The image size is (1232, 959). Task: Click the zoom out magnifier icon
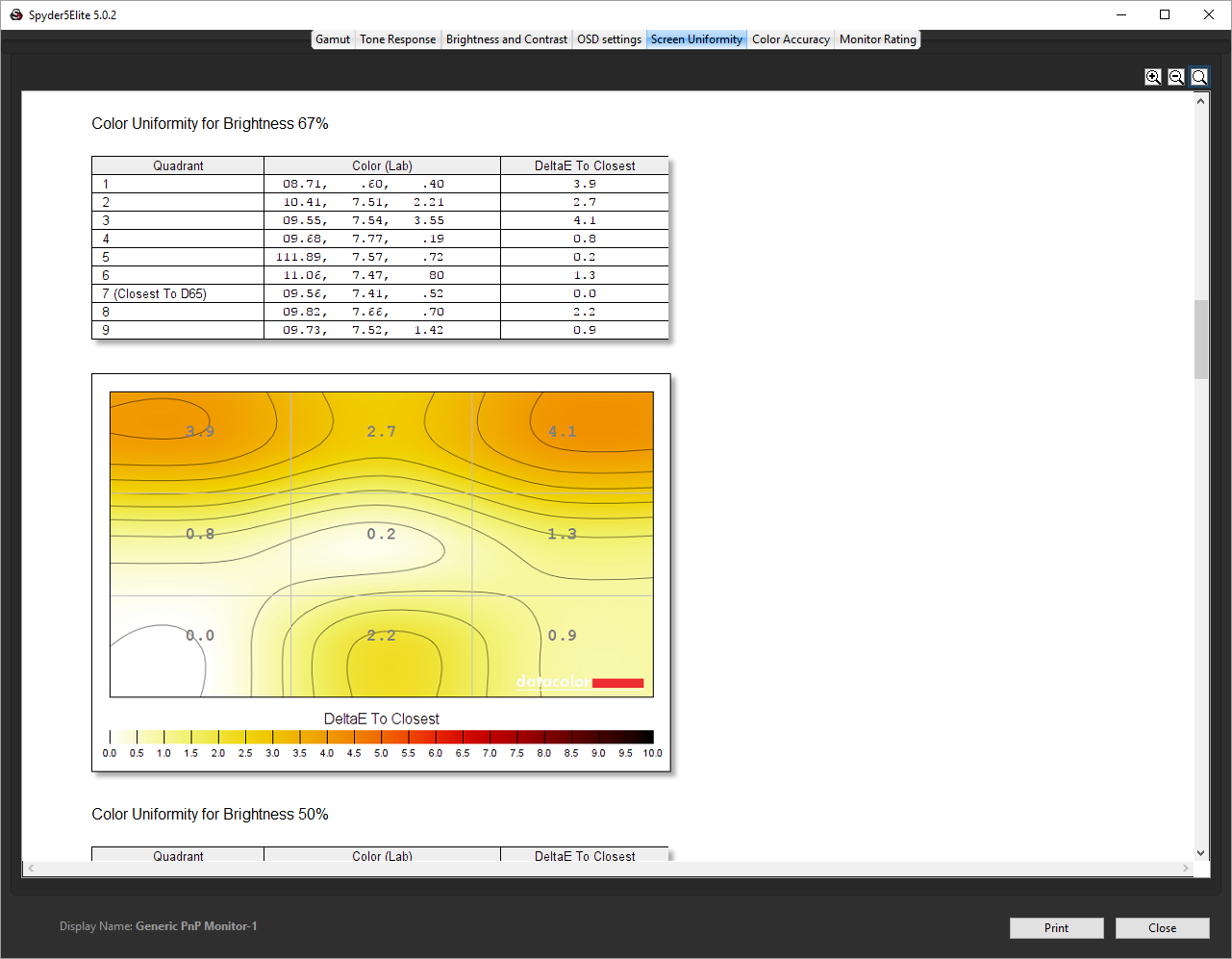[x=1176, y=77]
